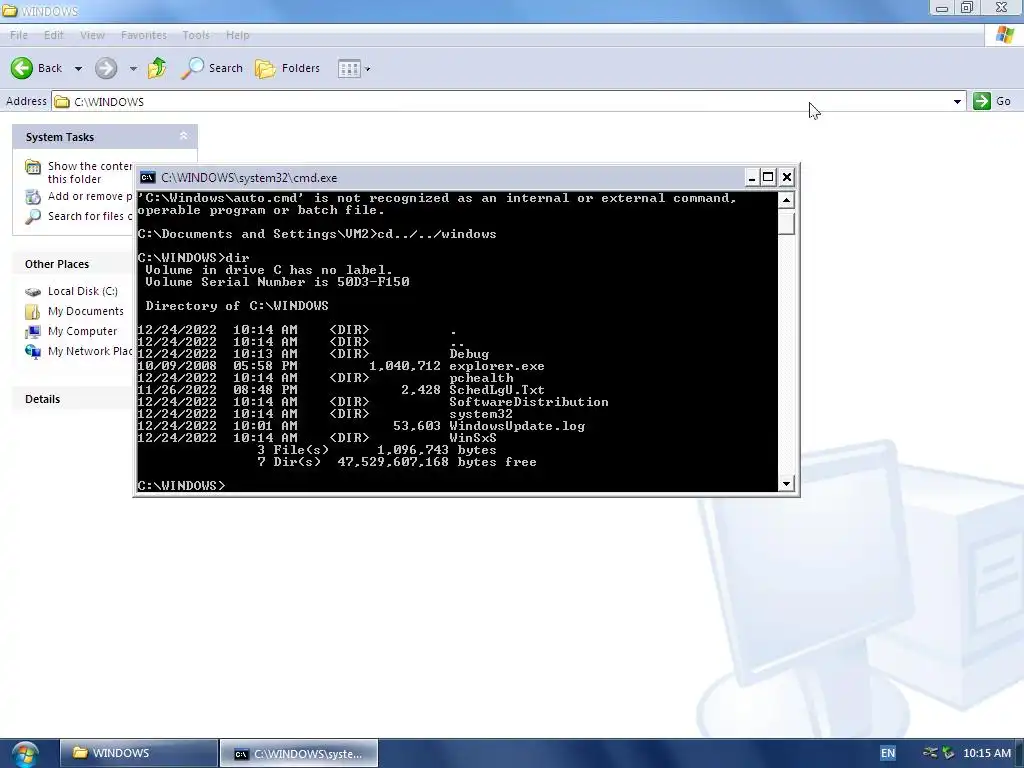Screen dimensions: 1024x768
Task: Open My Computer link
Action: tap(82, 331)
